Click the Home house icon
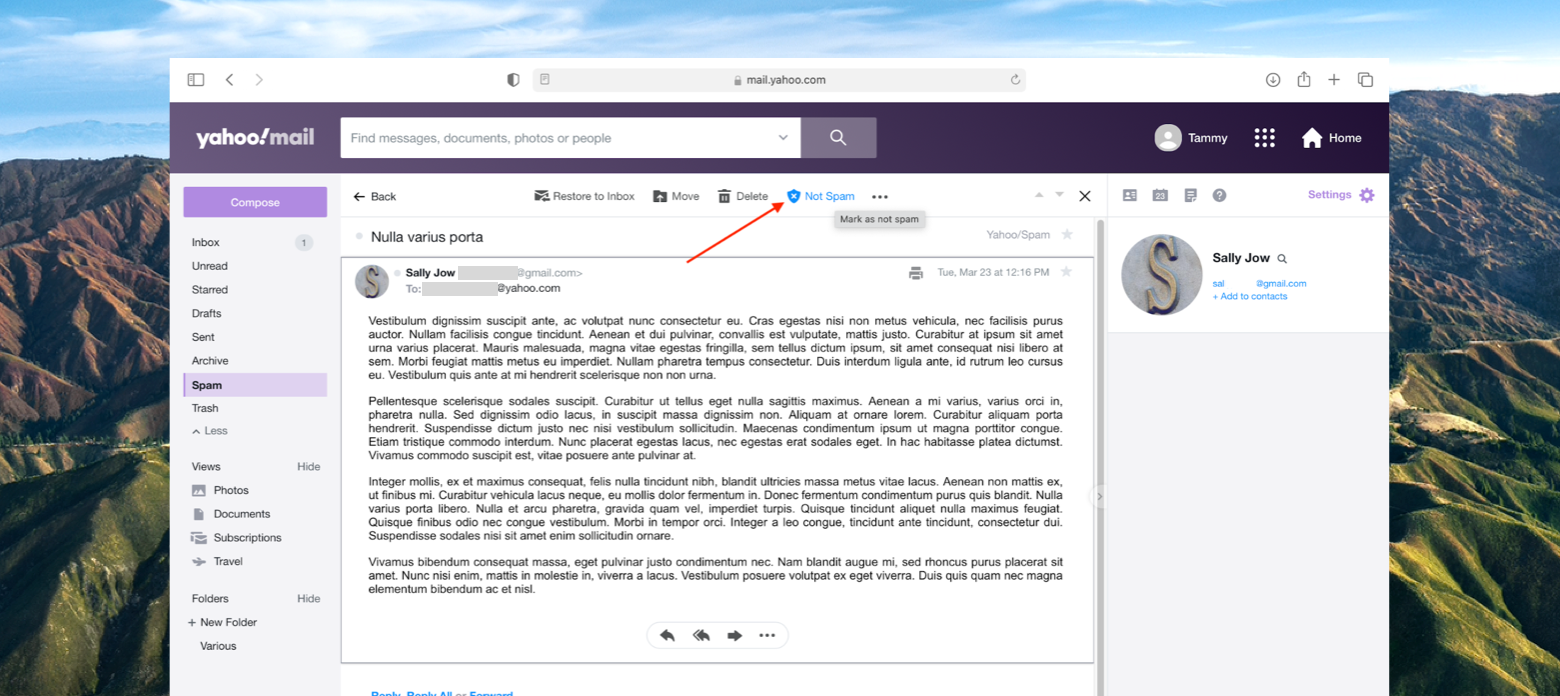1560x696 pixels. pos(1312,138)
